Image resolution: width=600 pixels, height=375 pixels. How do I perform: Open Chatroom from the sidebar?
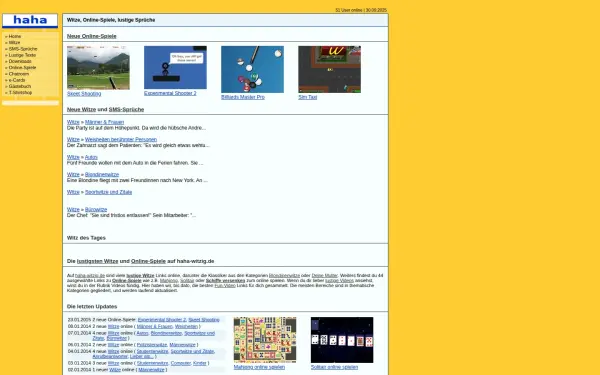point(19,74)
